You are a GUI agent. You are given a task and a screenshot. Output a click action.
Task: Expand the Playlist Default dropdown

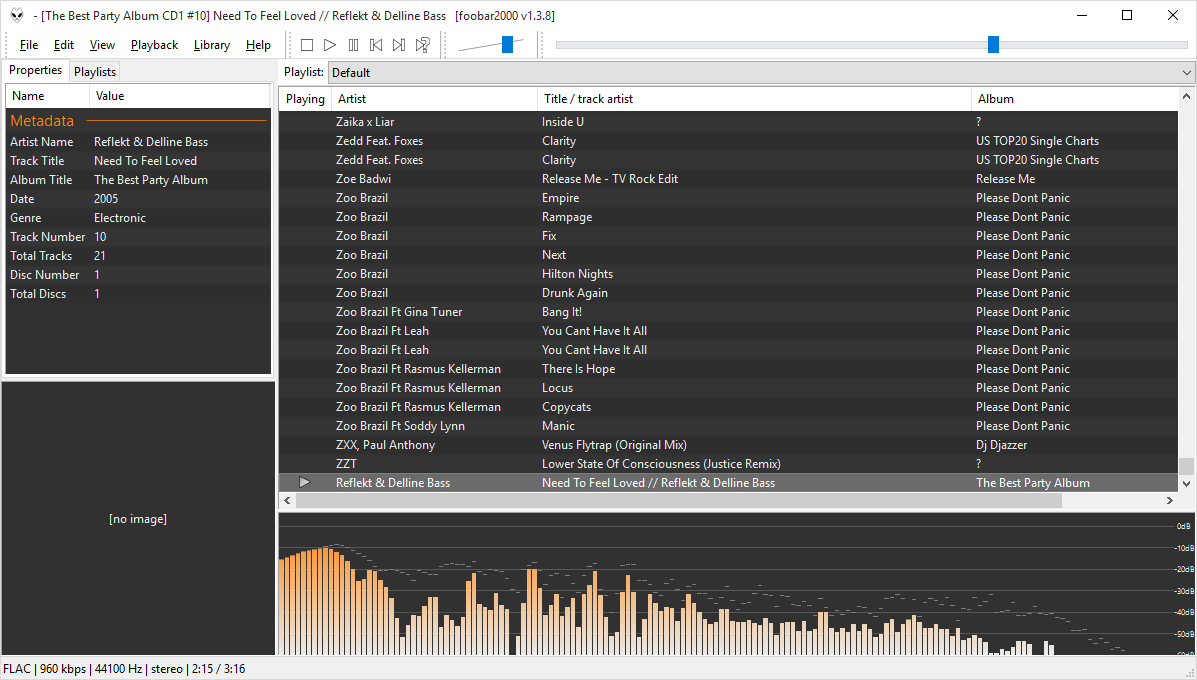coord(760,73)
